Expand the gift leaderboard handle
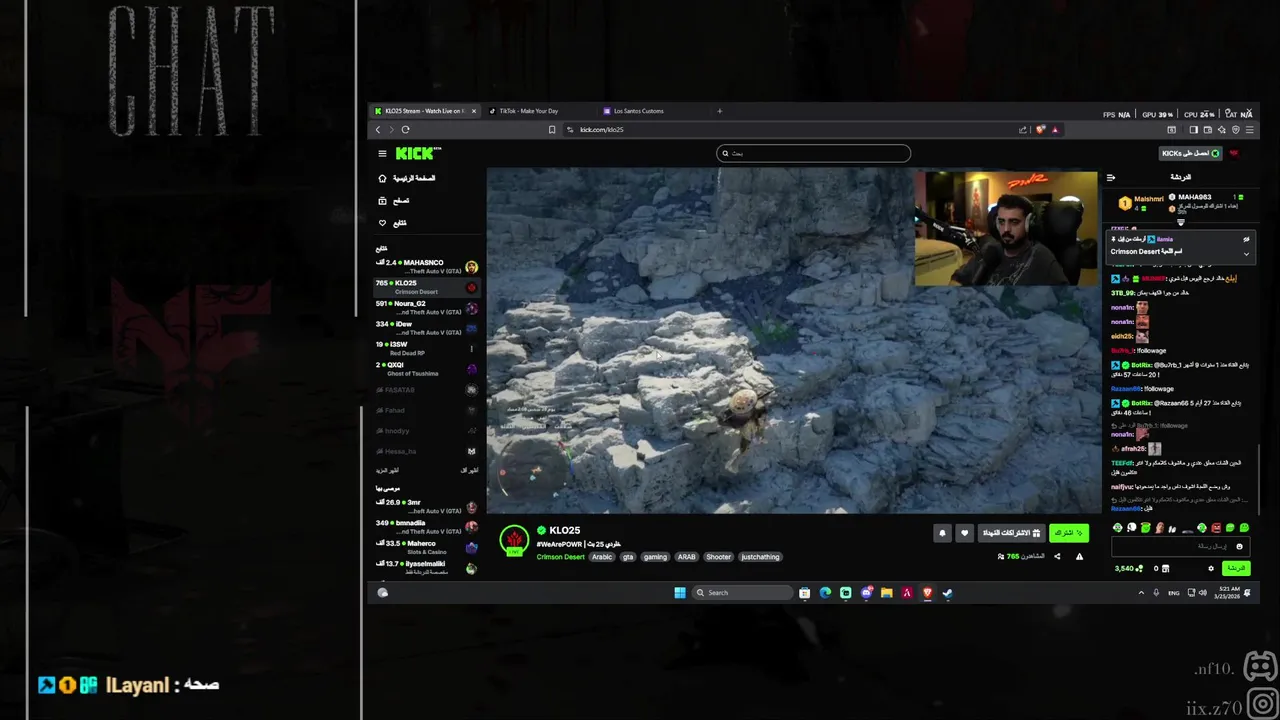Image resolution: width=1280 pixels, height=720 pixels. (x=1180, y=222)
